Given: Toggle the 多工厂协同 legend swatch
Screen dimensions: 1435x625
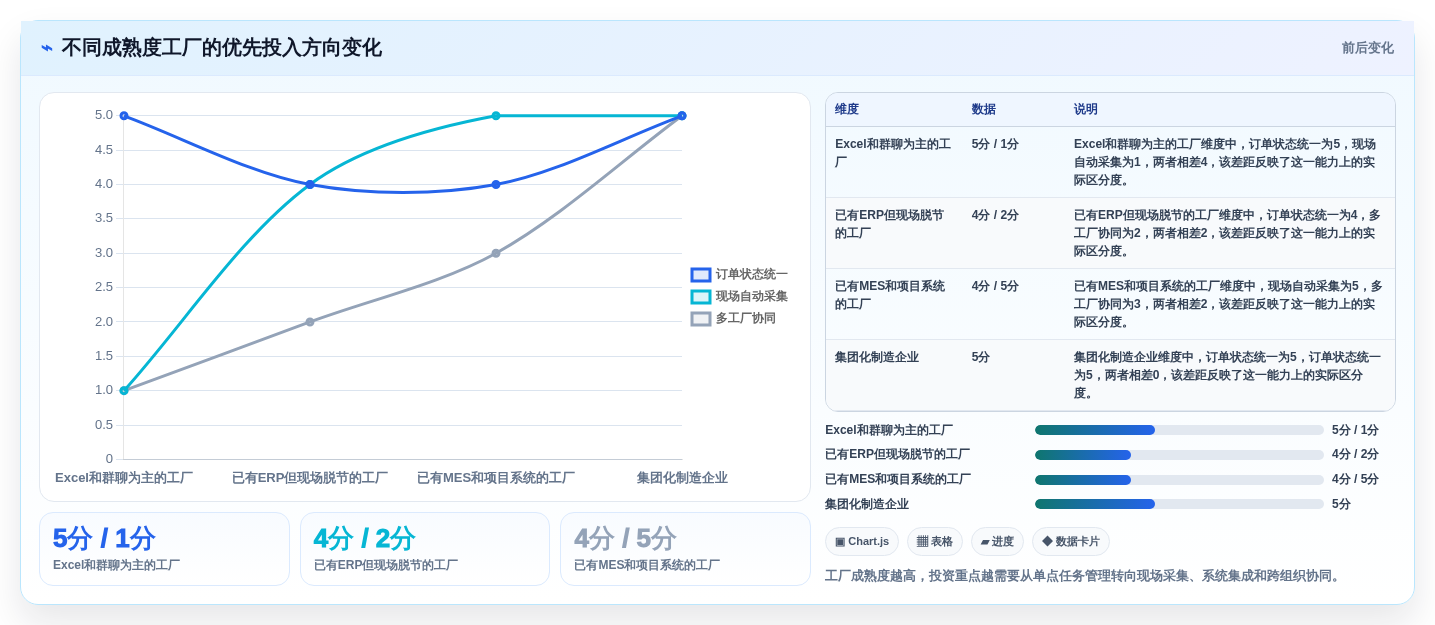Looking at the screenshot, I should pyautogui.click(x=700, y=319).
